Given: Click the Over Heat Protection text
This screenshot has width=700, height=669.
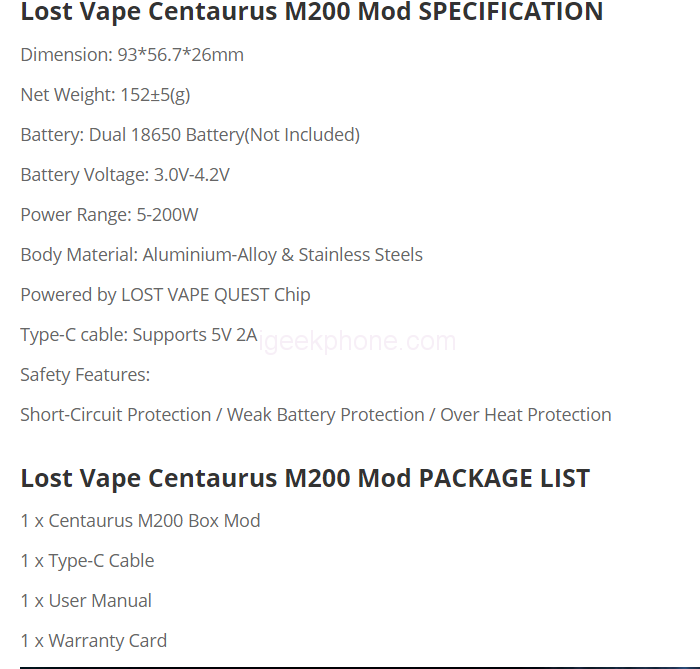Looking at the screenshot, I should pos(526,415).
